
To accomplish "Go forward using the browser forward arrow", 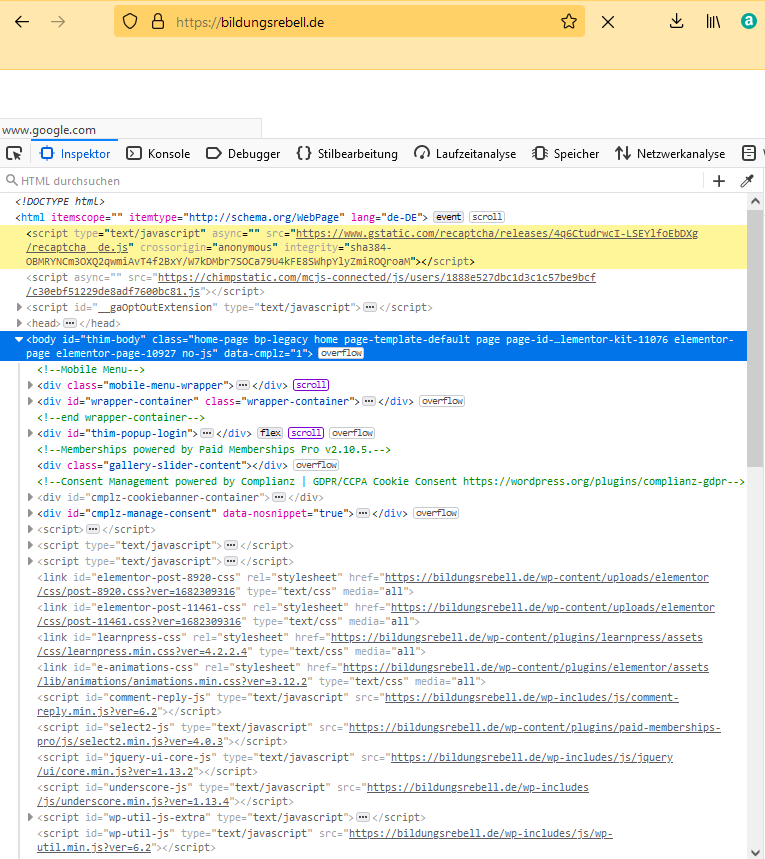I will (x=58, y=22).
